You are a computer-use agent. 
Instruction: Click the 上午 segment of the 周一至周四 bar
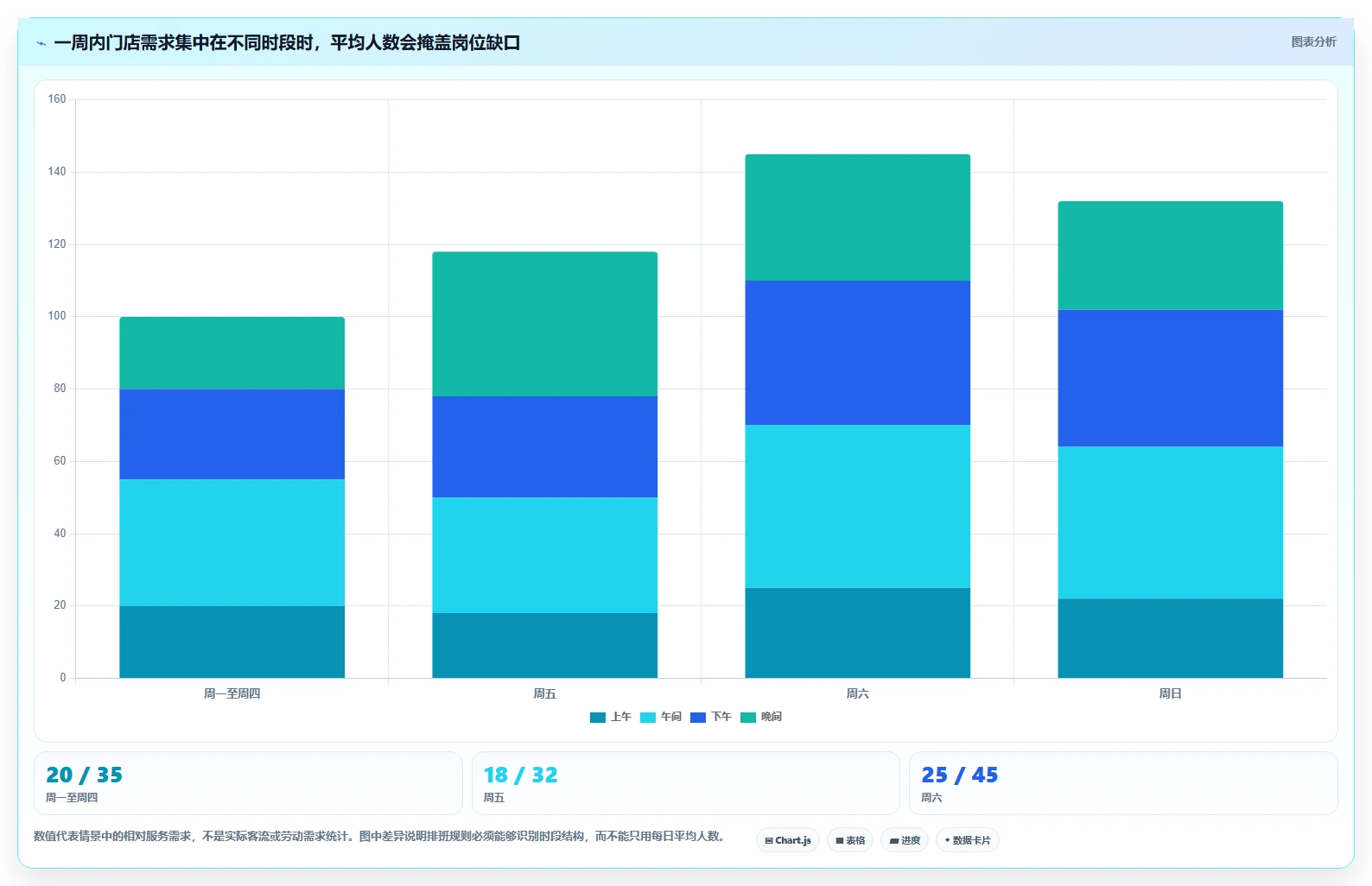click(232, 642)
